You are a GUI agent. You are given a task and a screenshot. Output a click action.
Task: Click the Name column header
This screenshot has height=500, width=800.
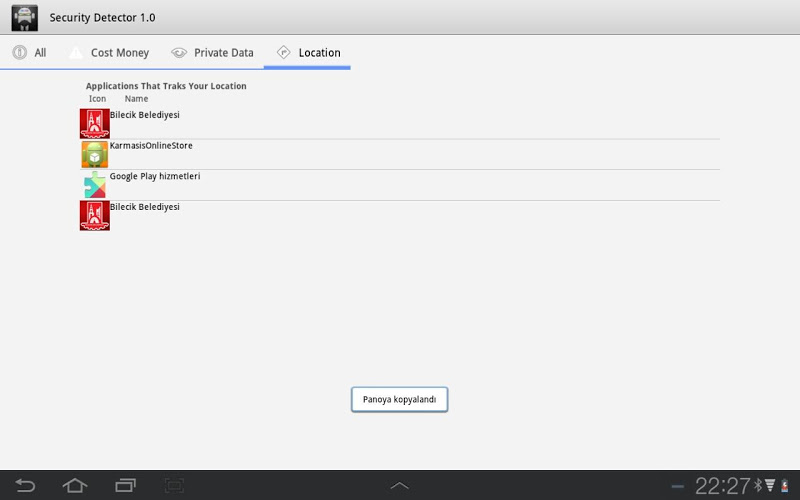[x=136, y=98]
